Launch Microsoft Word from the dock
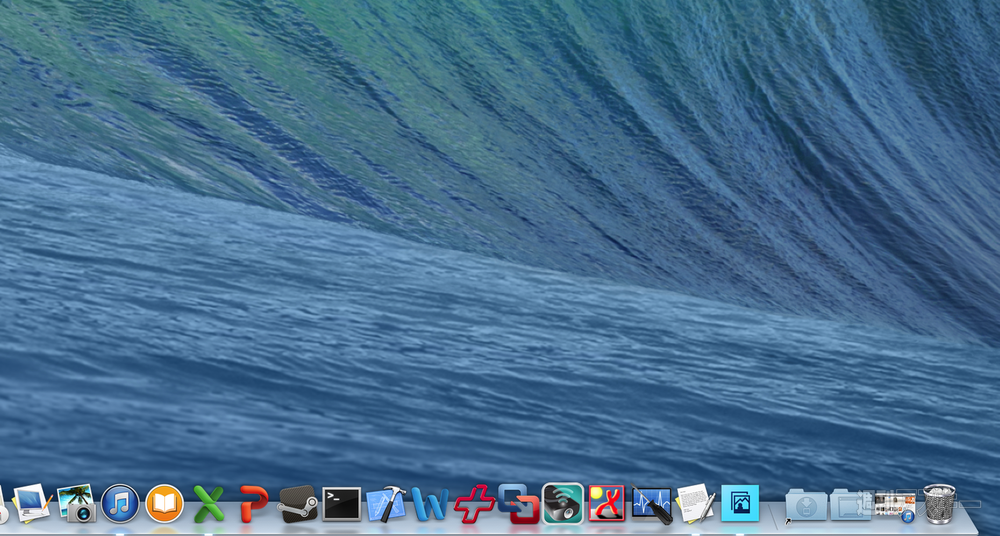 click(x=429, y=503)
